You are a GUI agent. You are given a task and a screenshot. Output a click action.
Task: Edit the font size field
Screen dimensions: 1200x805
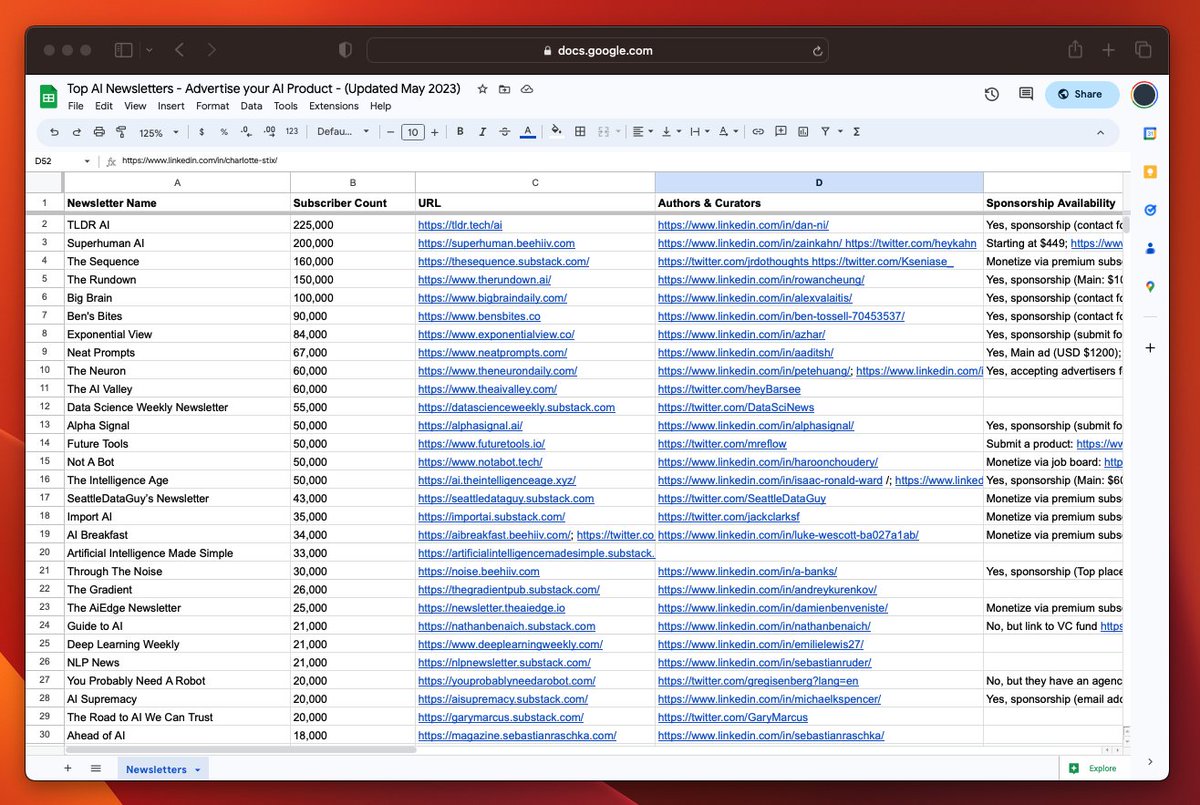(412, 132)
